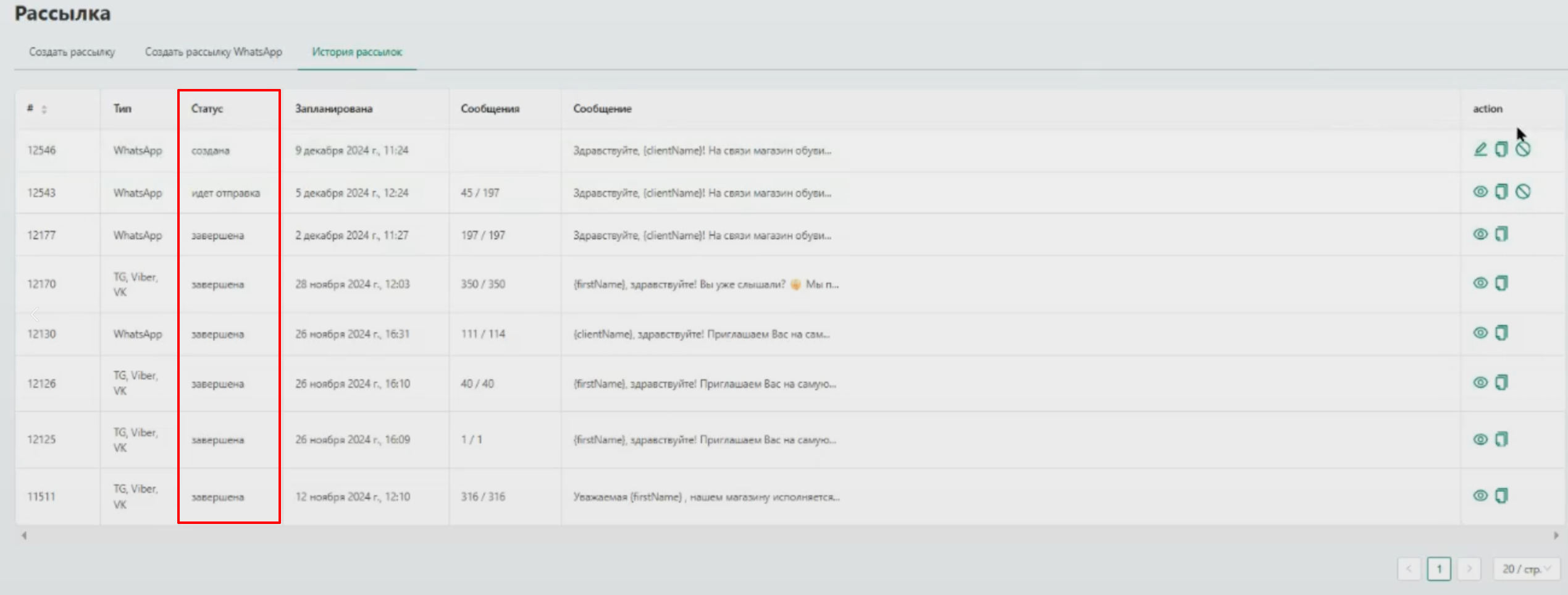Click the Сообщения column header

(490, 109)
